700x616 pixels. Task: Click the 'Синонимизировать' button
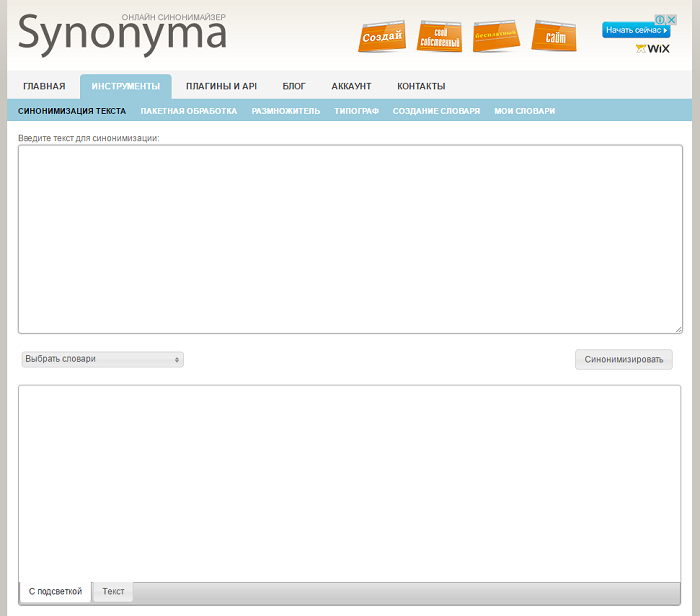click(623, 359)
